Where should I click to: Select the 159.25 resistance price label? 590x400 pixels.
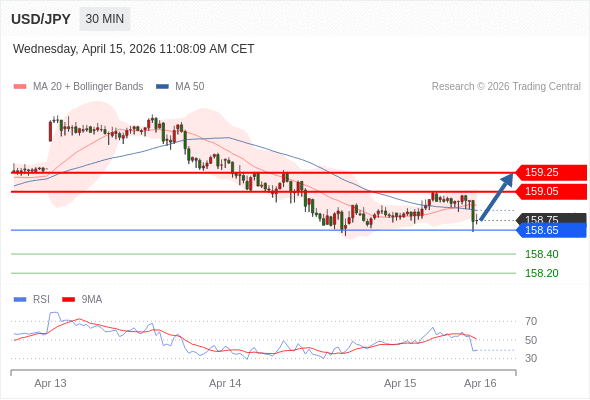551,172
